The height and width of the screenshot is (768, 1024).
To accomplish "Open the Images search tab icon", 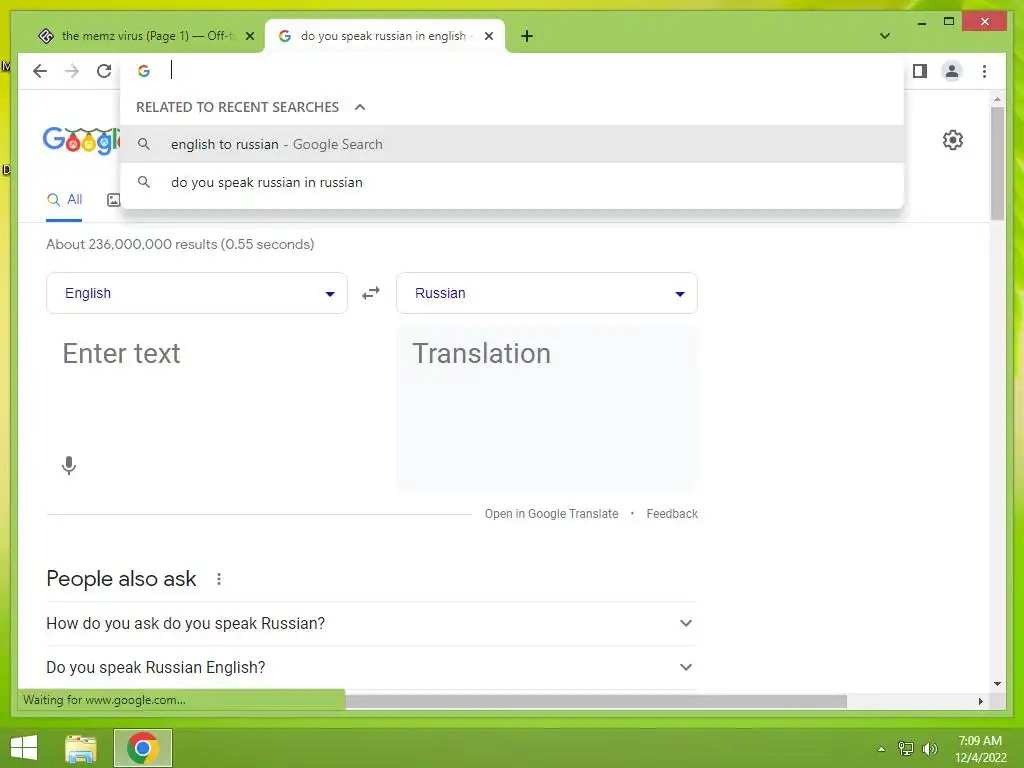I will [x=114, y=200].
